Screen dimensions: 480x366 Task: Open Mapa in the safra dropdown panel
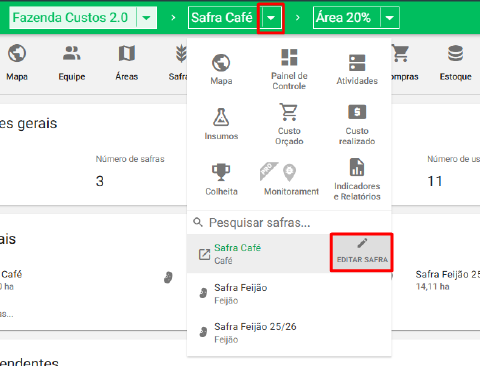[221, 69]
